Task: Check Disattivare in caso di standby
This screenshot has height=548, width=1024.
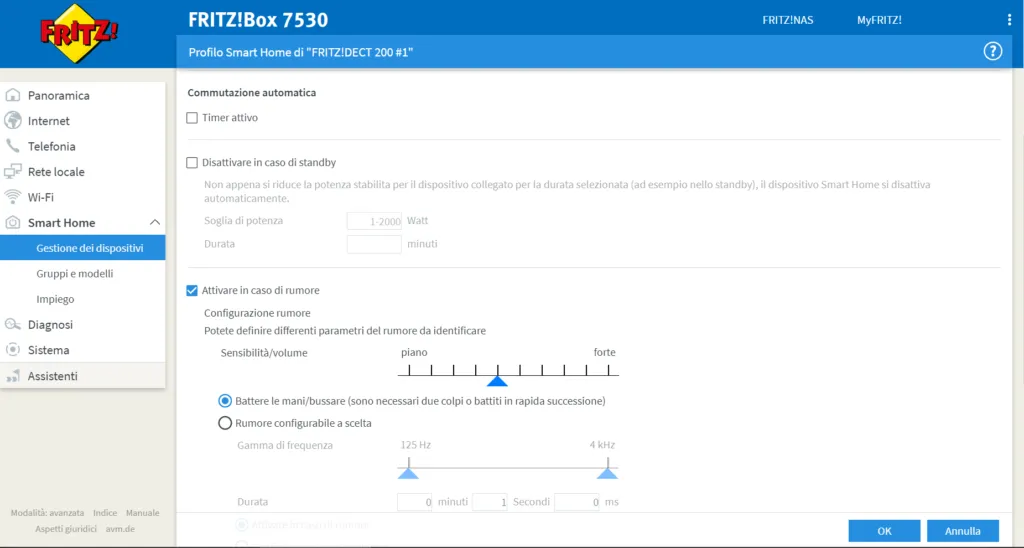Action: coord(192,163)
